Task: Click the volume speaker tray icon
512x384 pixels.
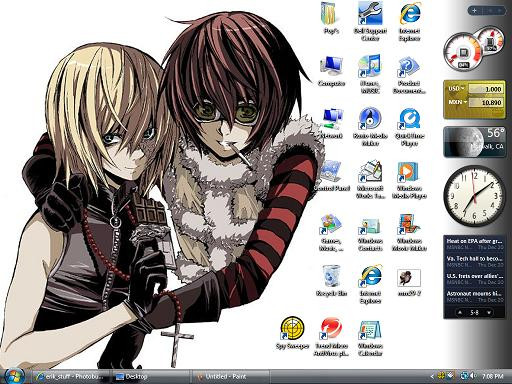Action: pos(473,376)
